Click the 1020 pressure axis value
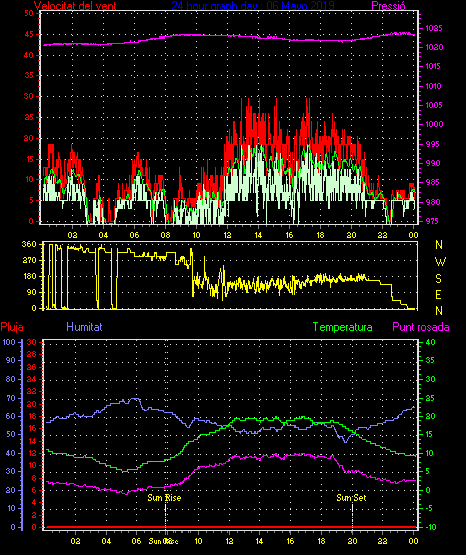This screenshot has height=555, width=466. point(434,47)
